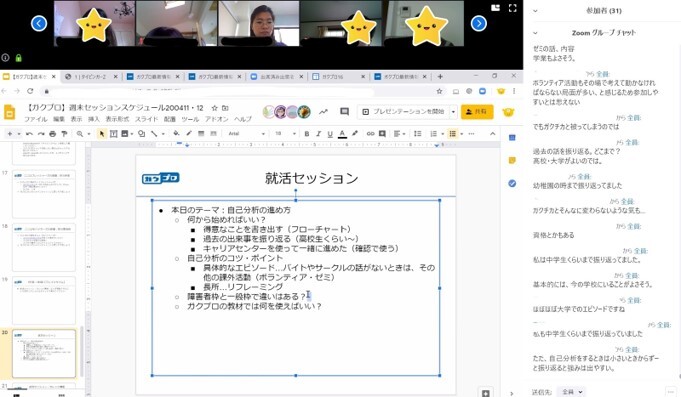Screen dimensions: 681x397
Task: Open the presentation start dropdown arrow
Action: (x=453, y=112)
